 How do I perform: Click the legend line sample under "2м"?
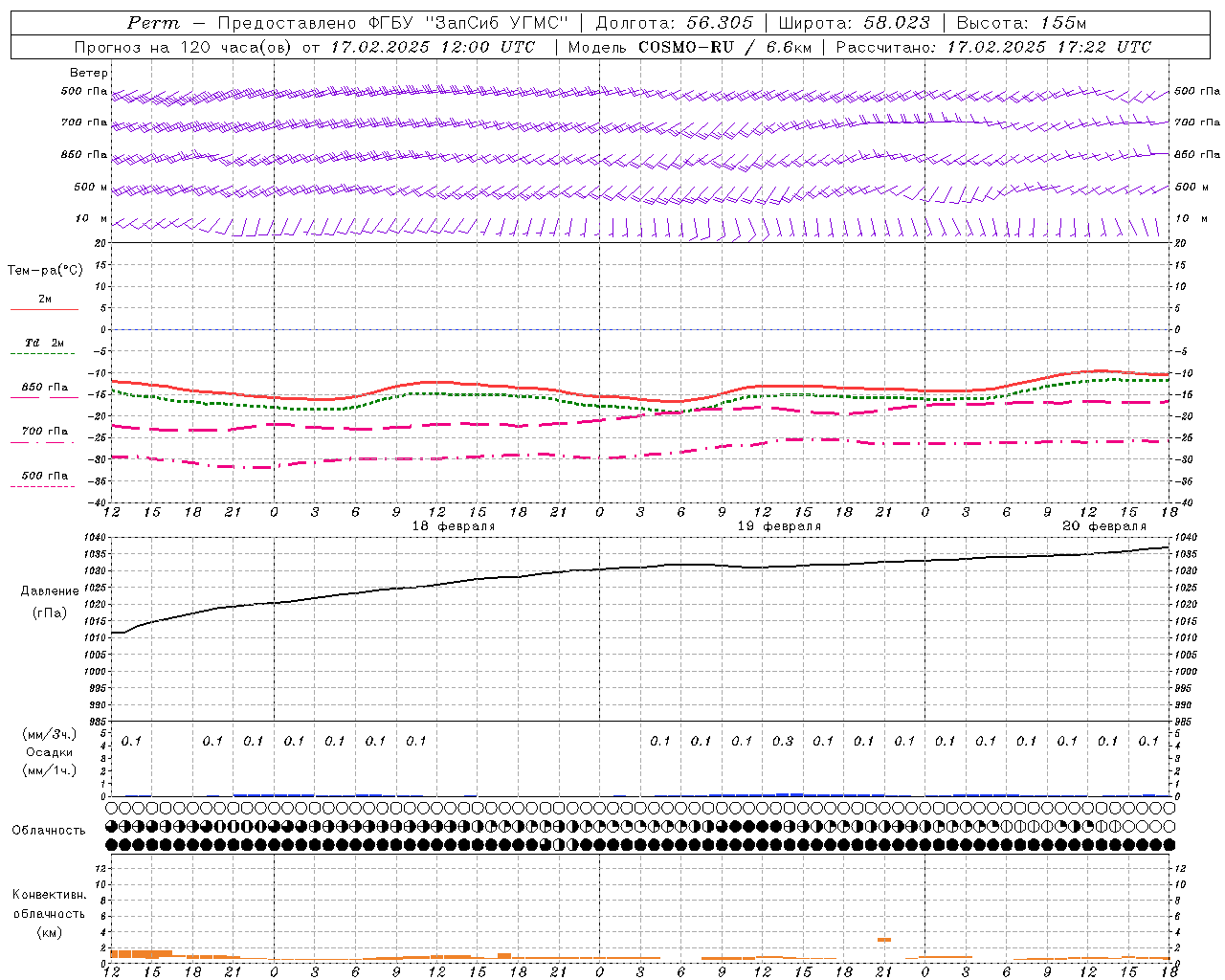[x=44, y=310]
